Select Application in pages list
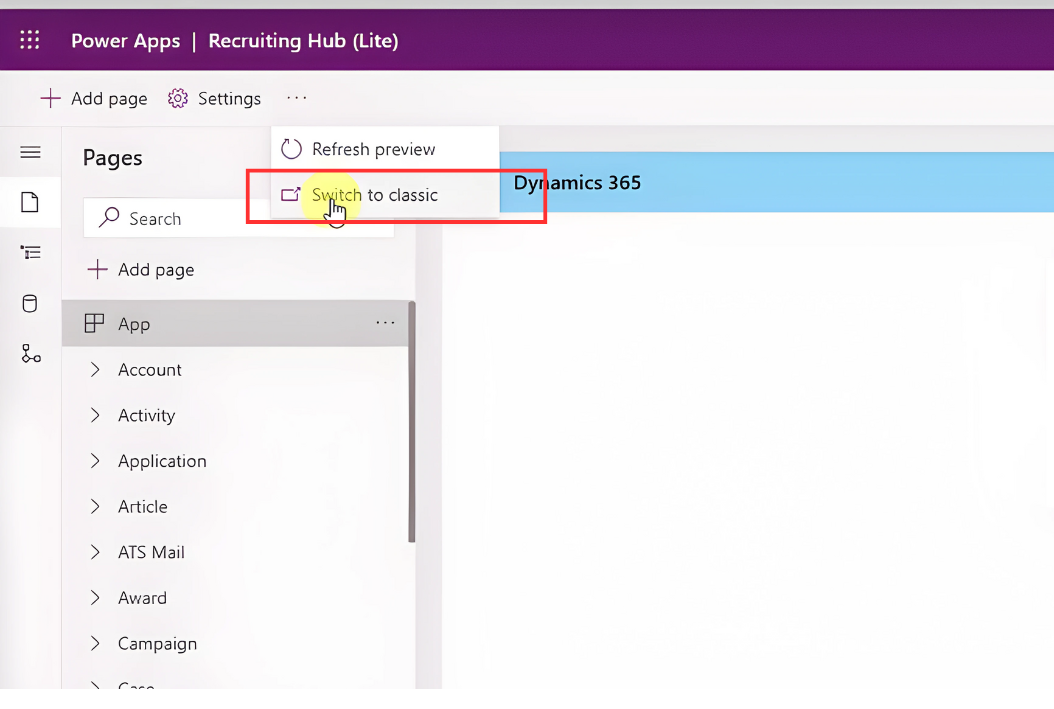 tap(162, 461)
